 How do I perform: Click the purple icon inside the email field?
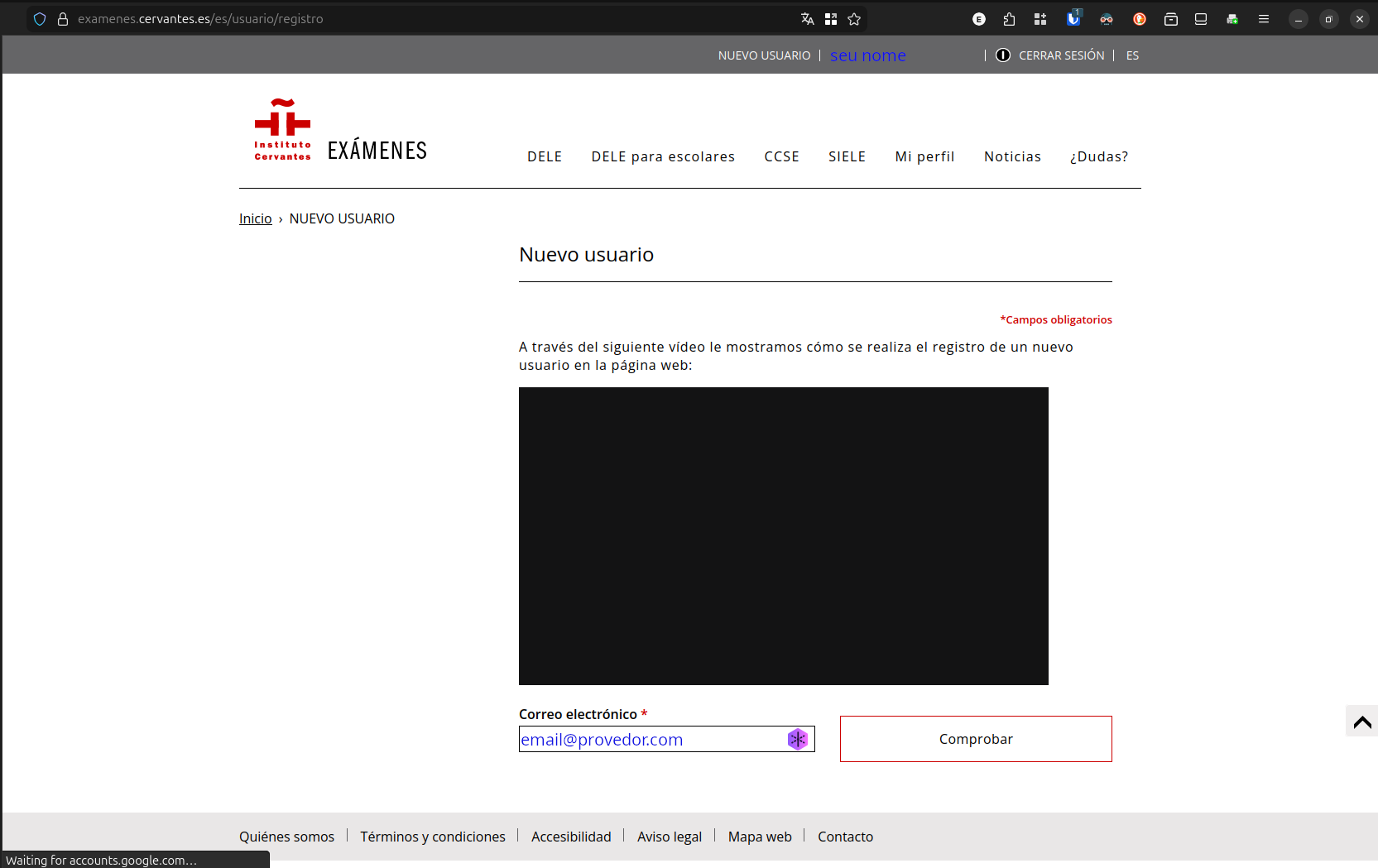tap(797, 739)
